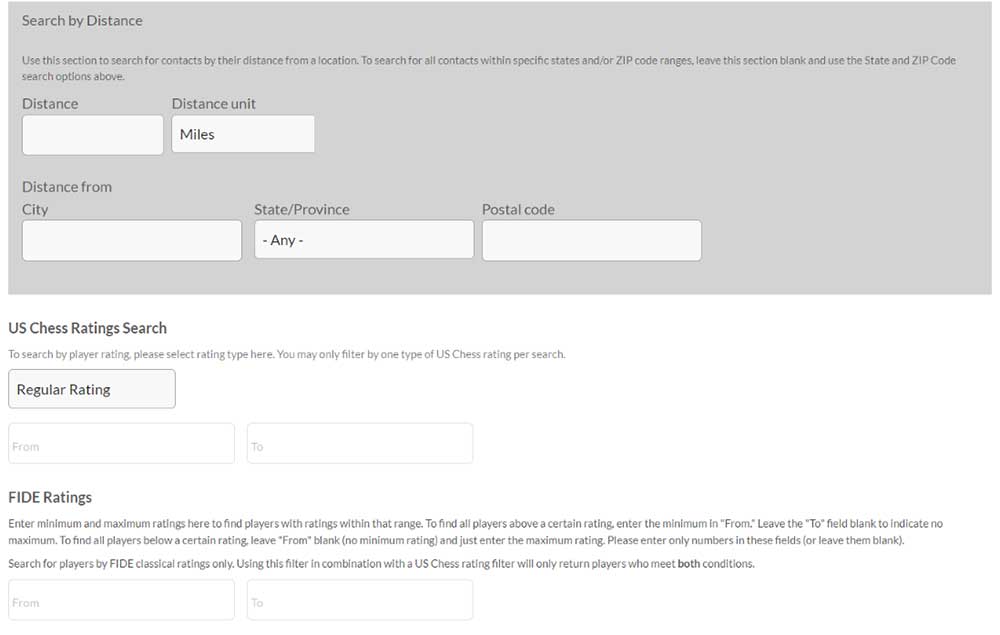Viewport: 1000px width, 635px height.
Task: Focus the FIDE "From" rating field
Action: (x=120, y=599)
